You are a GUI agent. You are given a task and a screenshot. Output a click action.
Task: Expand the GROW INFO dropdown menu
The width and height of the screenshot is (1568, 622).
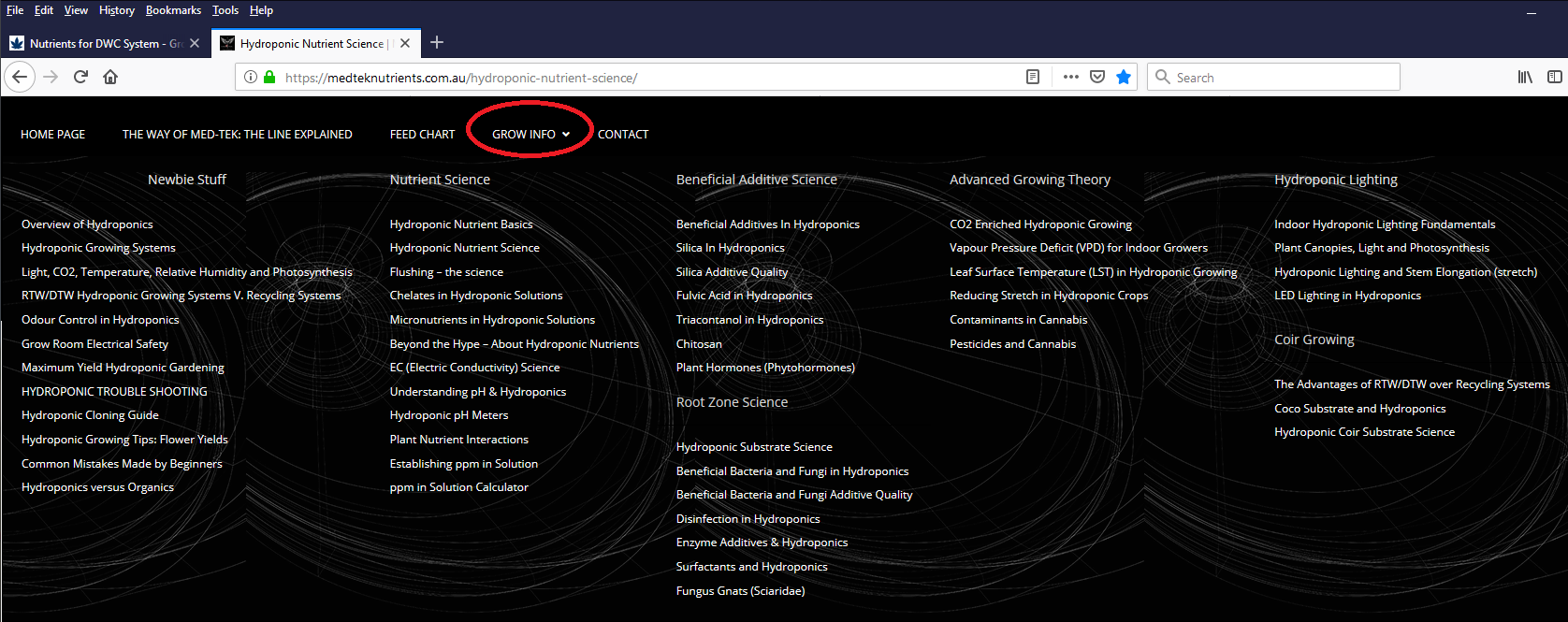click(530, 134)
